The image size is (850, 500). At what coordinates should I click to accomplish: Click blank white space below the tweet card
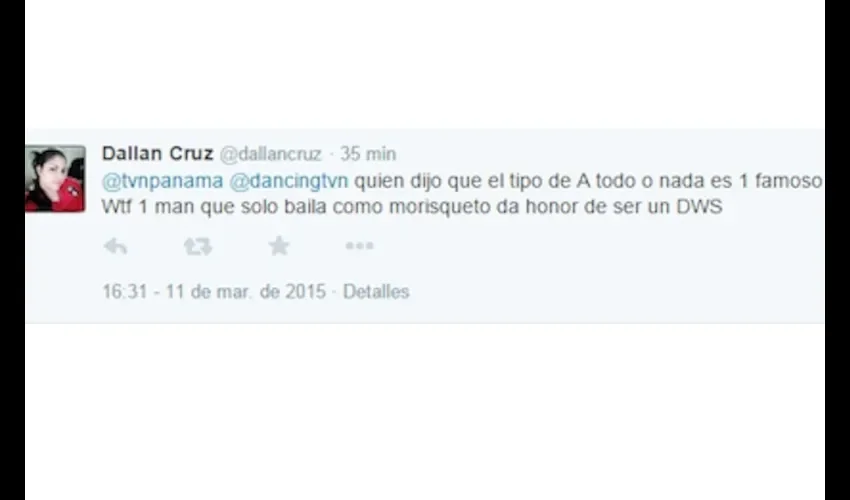pyautogui.click(x=425, y=412)
